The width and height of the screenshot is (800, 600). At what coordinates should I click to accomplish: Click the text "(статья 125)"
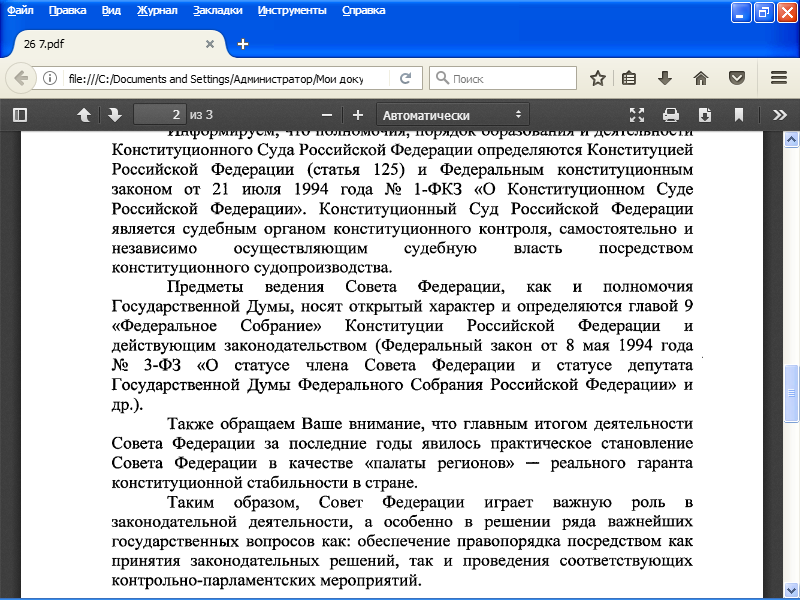coord(356,169)
